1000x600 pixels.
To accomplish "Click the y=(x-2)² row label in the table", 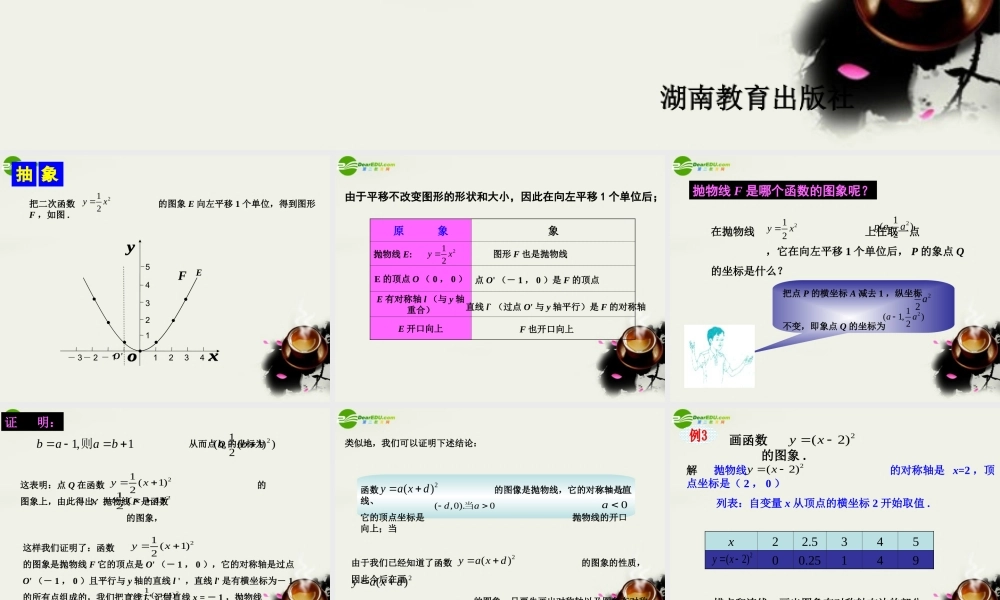I will coord(731,560).
